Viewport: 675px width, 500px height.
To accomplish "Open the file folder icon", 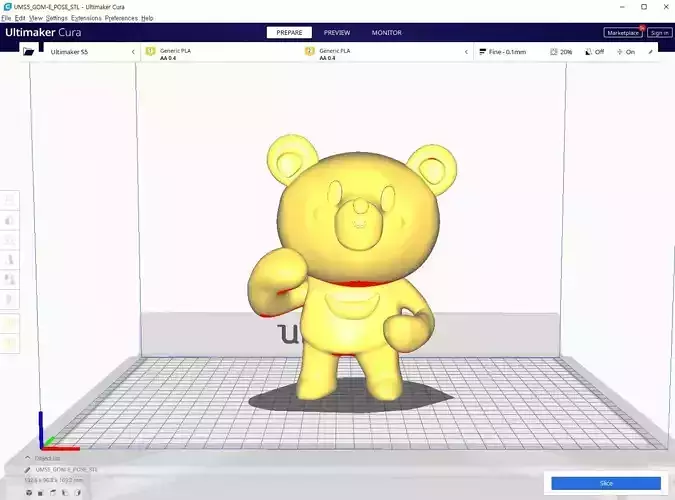I will click(x=28, y=52).
